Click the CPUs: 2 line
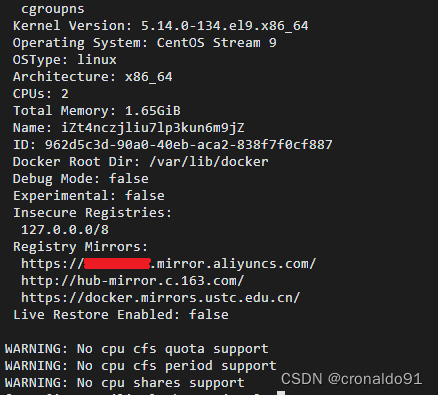Image resolution: width=438 pixels, height=395 pixels. point(41,94)
